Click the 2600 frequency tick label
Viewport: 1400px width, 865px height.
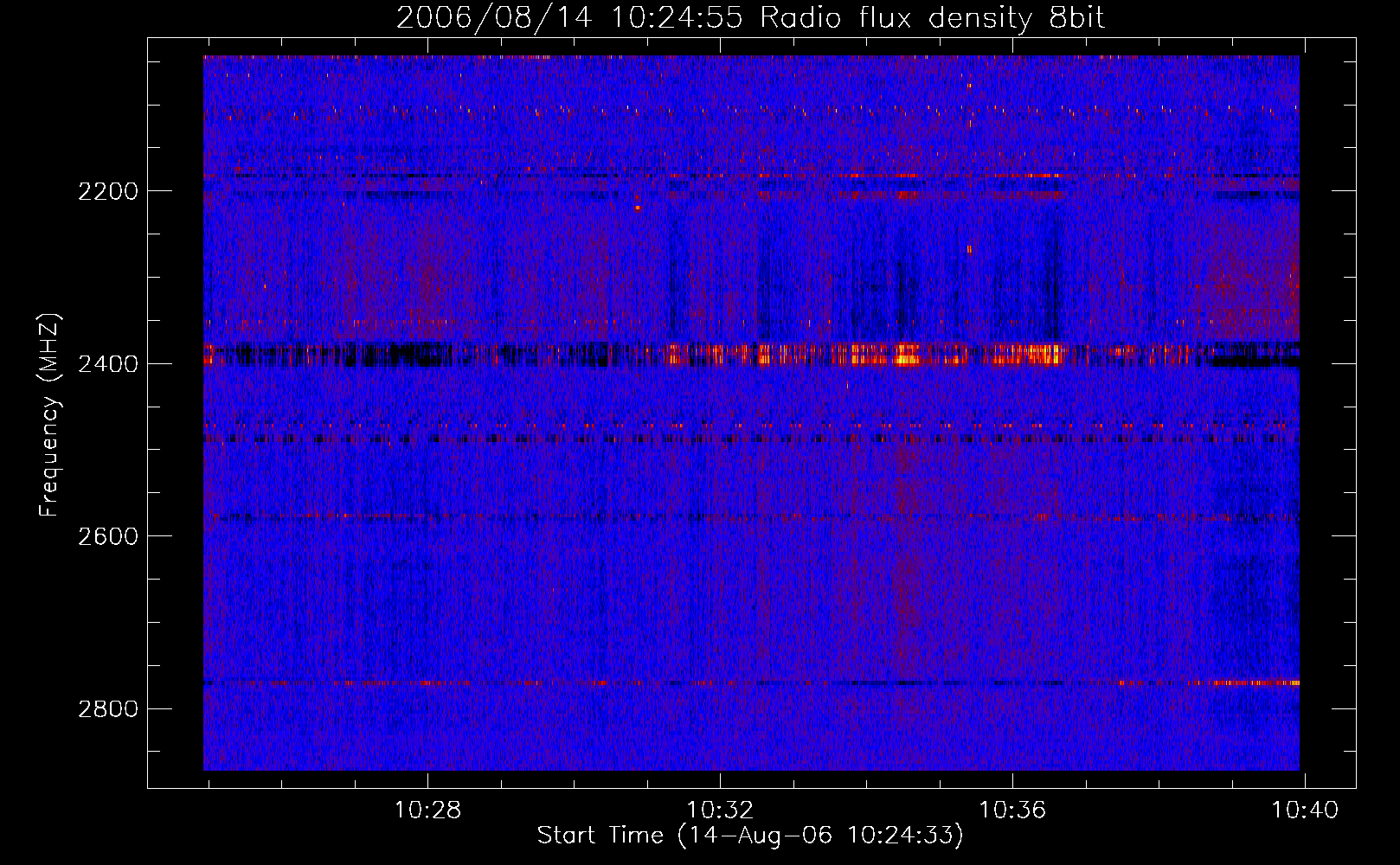pyautogui.click(x=108, y=536)
